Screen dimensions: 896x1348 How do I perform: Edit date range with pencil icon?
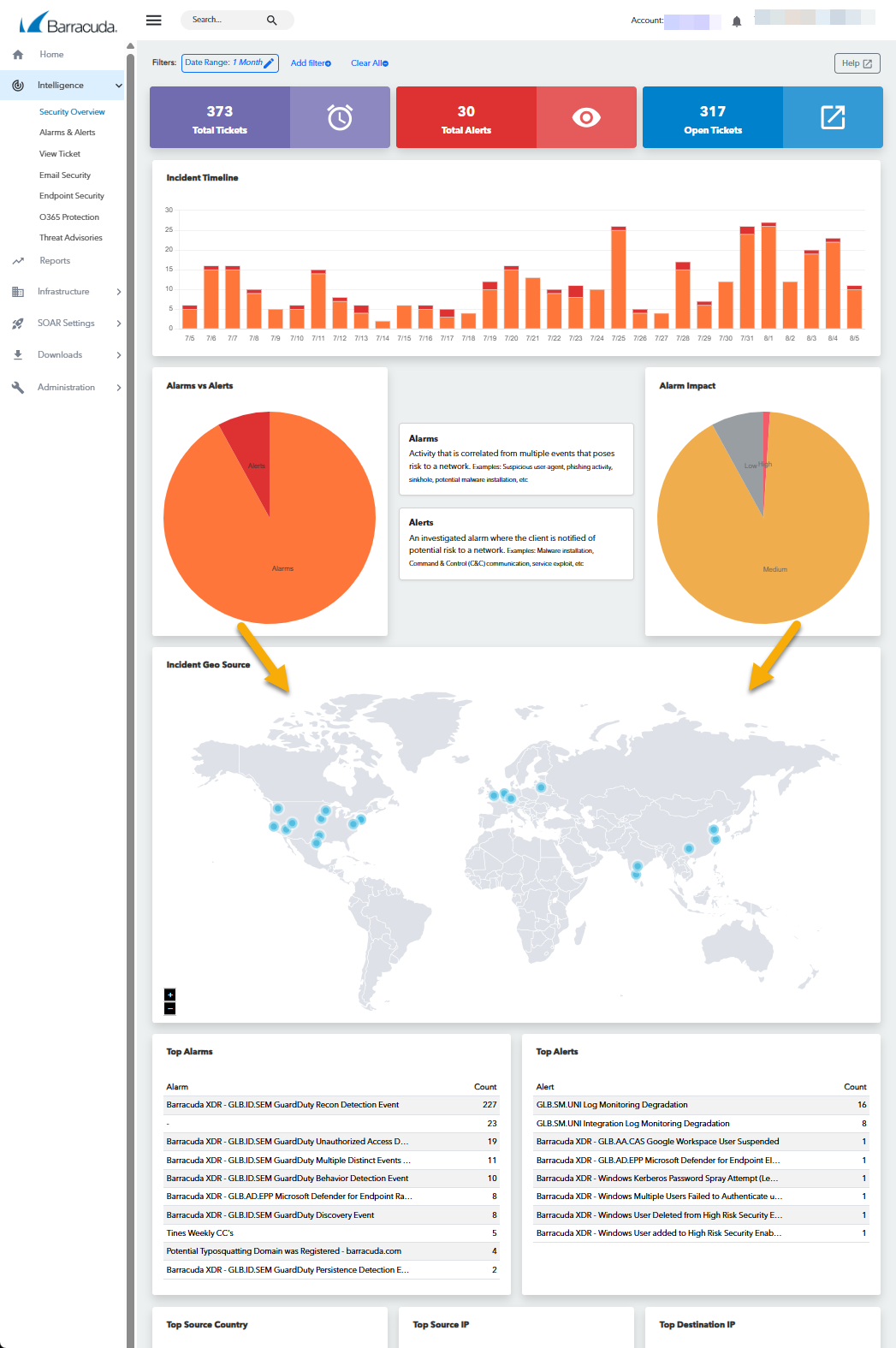269,63
